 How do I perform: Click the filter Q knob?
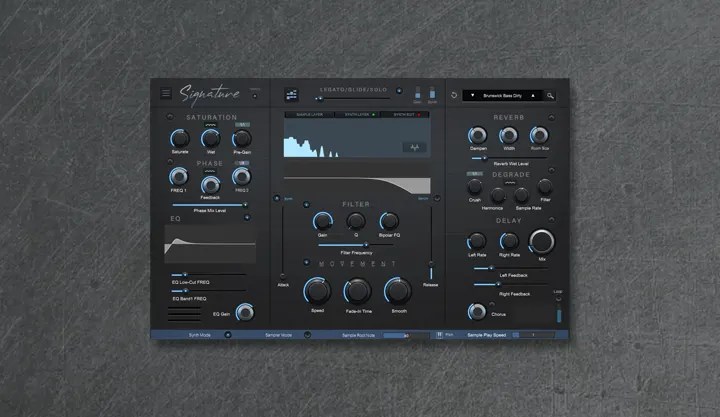tap(356, 221)
